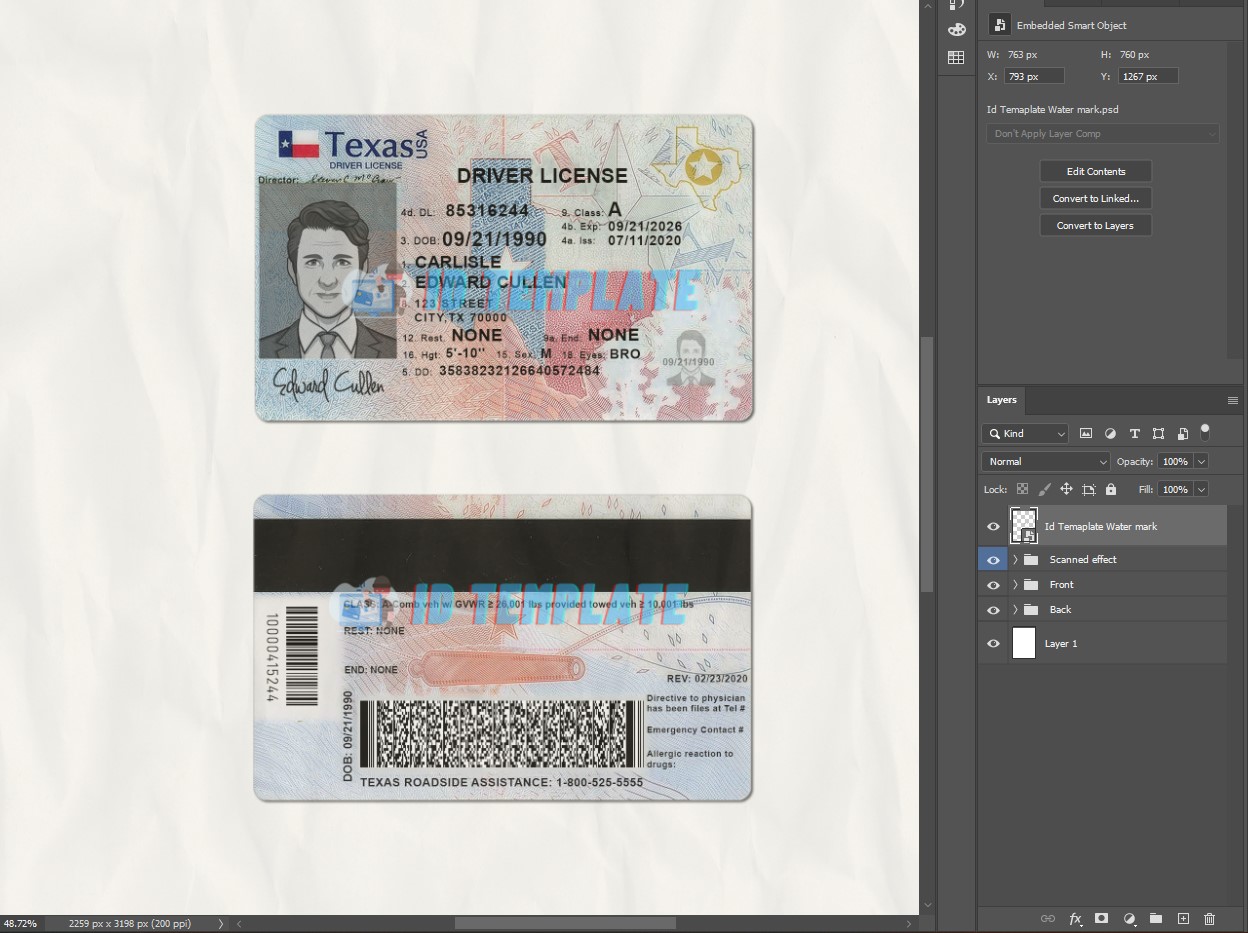Click Edit Contents button
The image size is (1248, 933).
1096,171
